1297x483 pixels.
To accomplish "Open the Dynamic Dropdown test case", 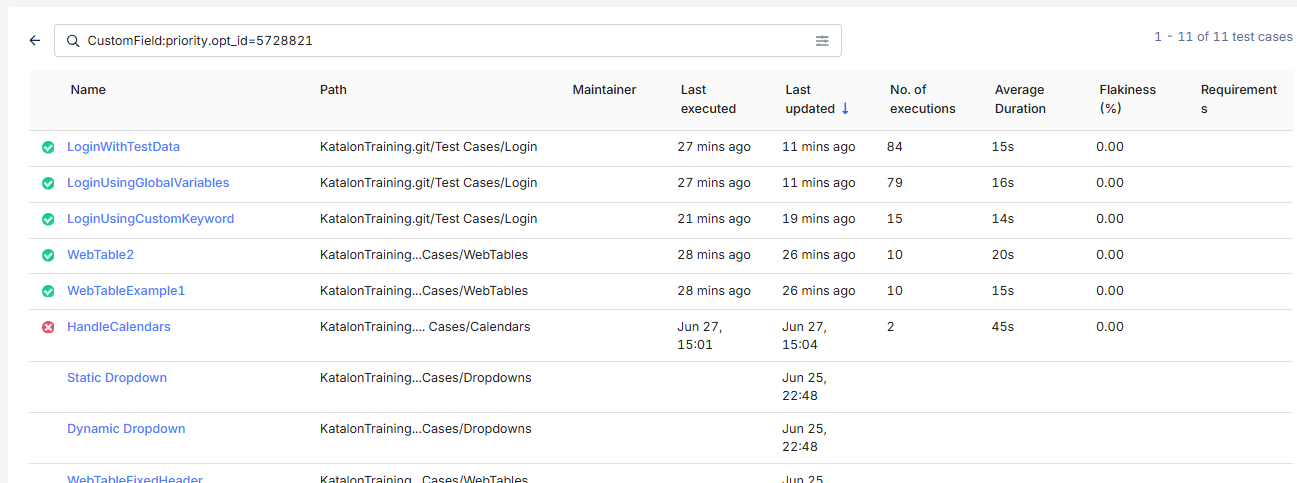I will point(126,429).
